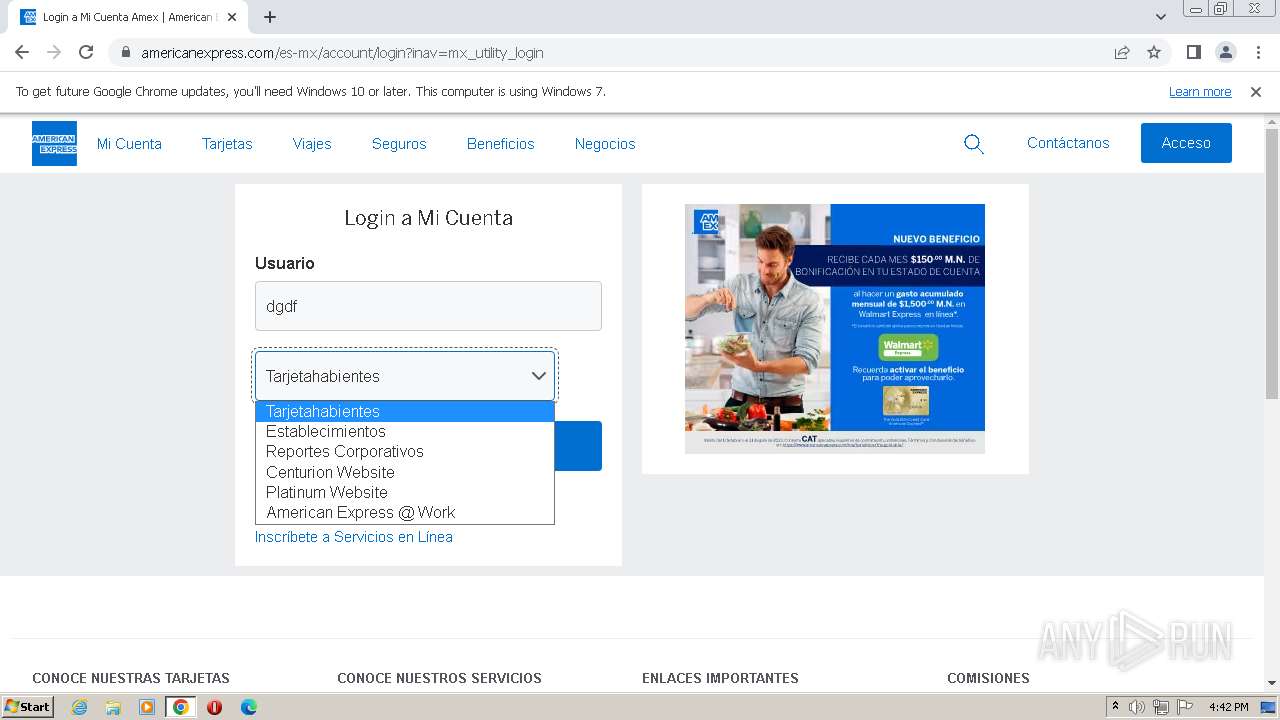The height and width of the screenshot is (720, 1280).
Task: Open the Opera taskbar icon
Action: [214, 707]
